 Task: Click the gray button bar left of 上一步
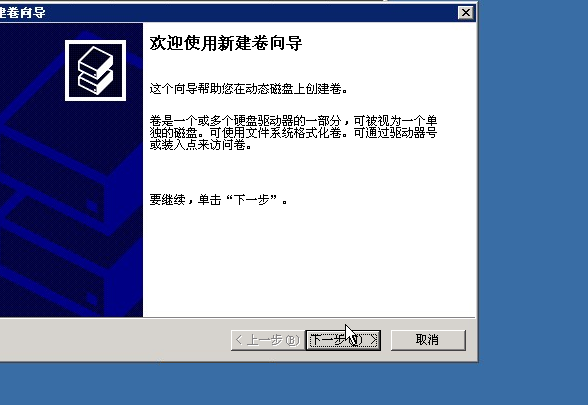tap(112, 340)
